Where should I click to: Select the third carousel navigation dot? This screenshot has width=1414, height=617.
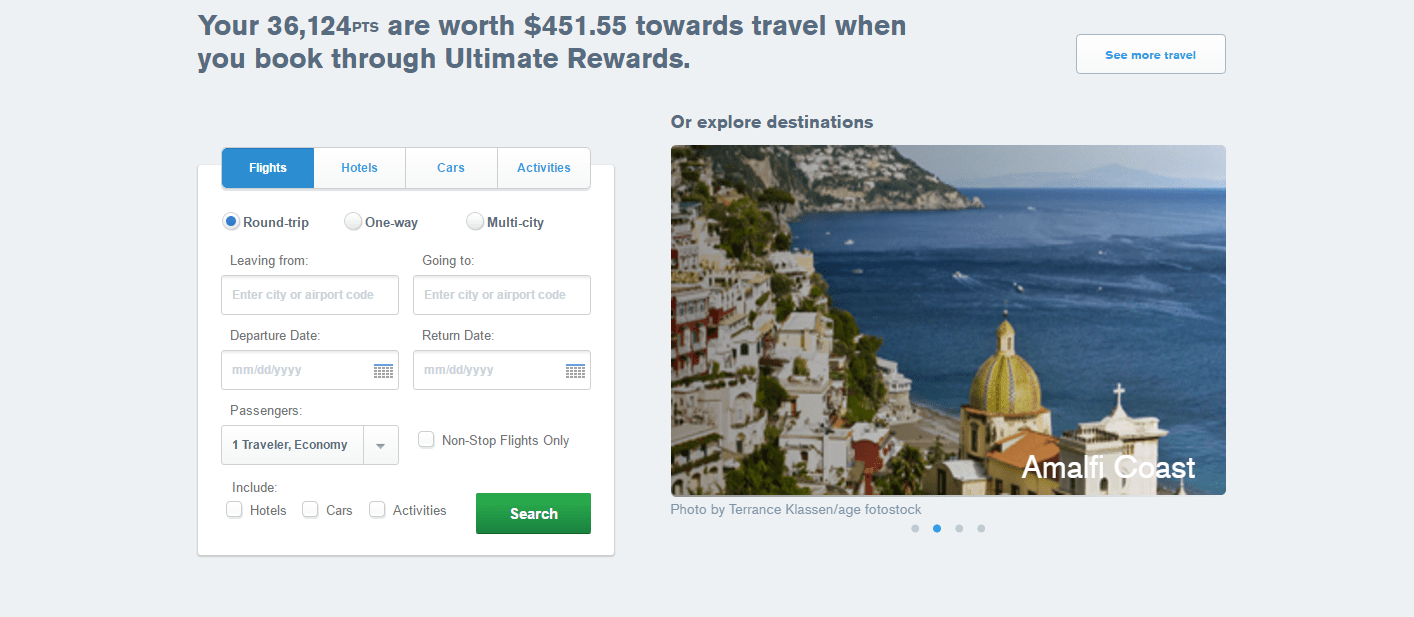958,528
